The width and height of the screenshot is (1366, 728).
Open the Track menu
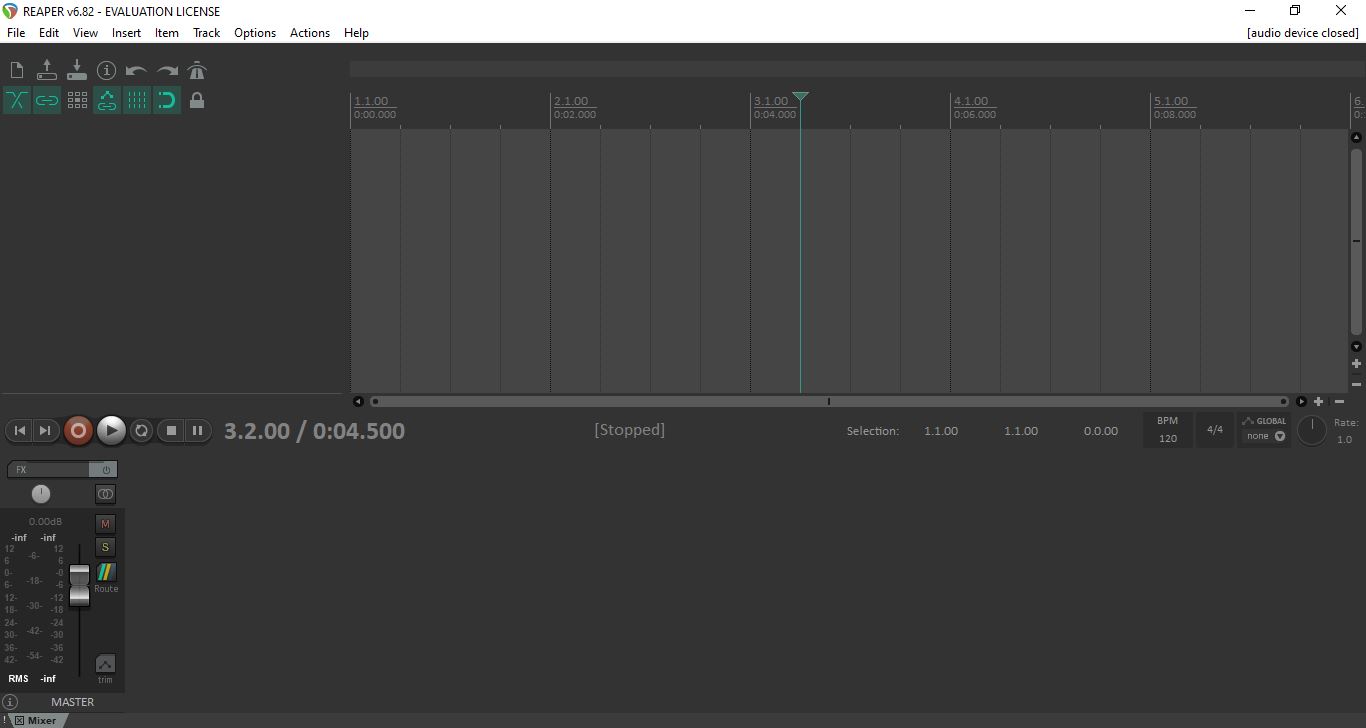[x=206, y=32]
